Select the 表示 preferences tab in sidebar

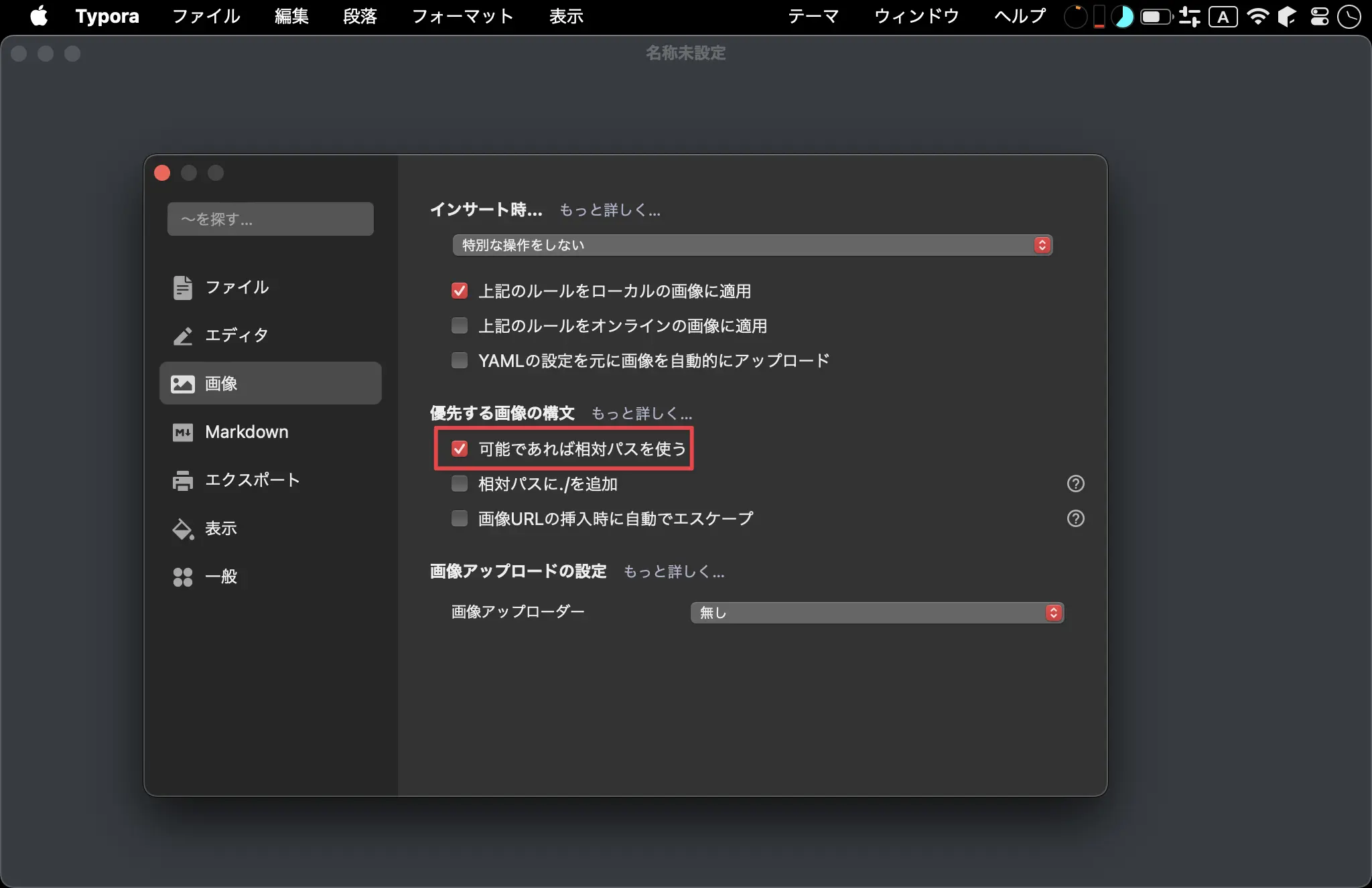click(x=271, y=528)
